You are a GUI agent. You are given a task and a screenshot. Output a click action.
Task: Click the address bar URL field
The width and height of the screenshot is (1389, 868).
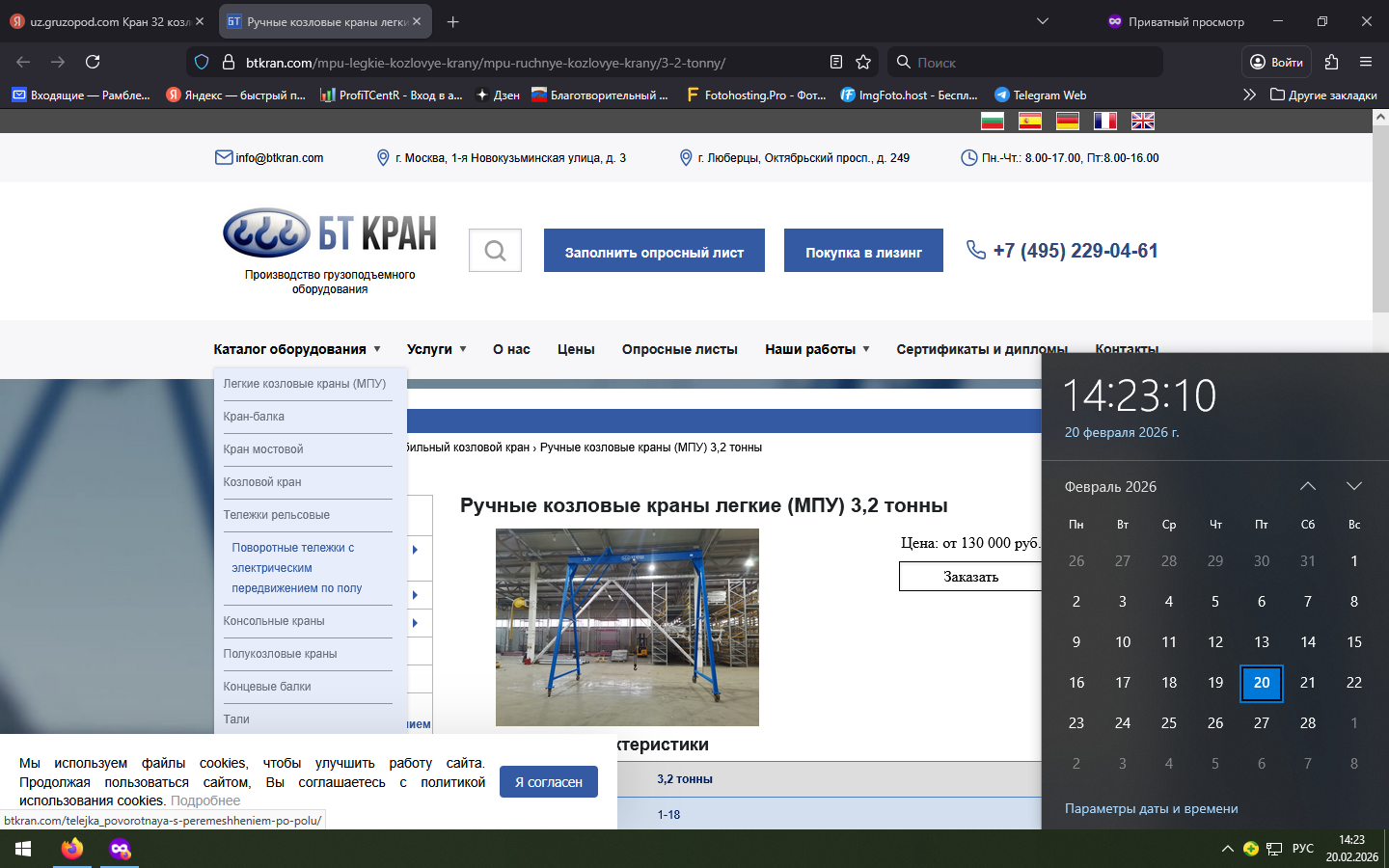click(531, 62)
